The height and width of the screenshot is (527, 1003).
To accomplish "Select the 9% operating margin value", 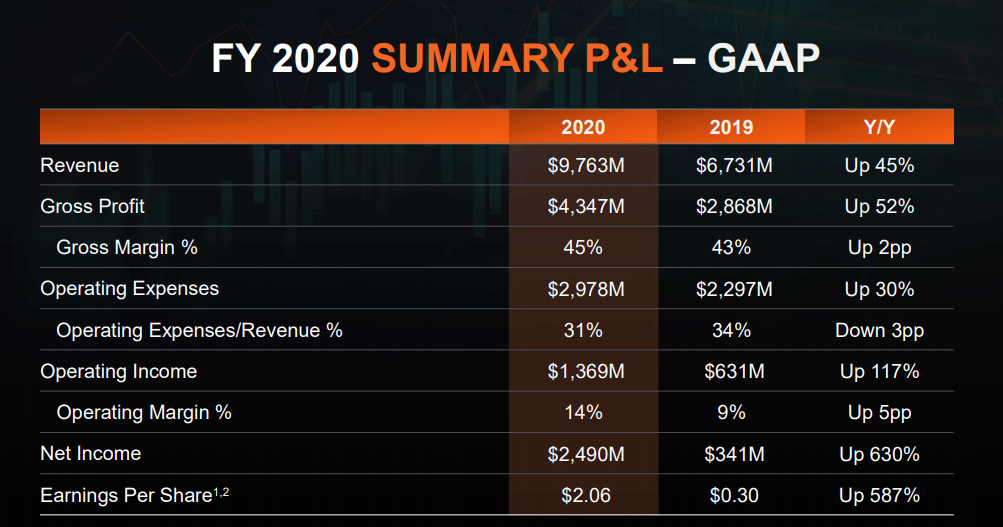I will coord(731,413).
